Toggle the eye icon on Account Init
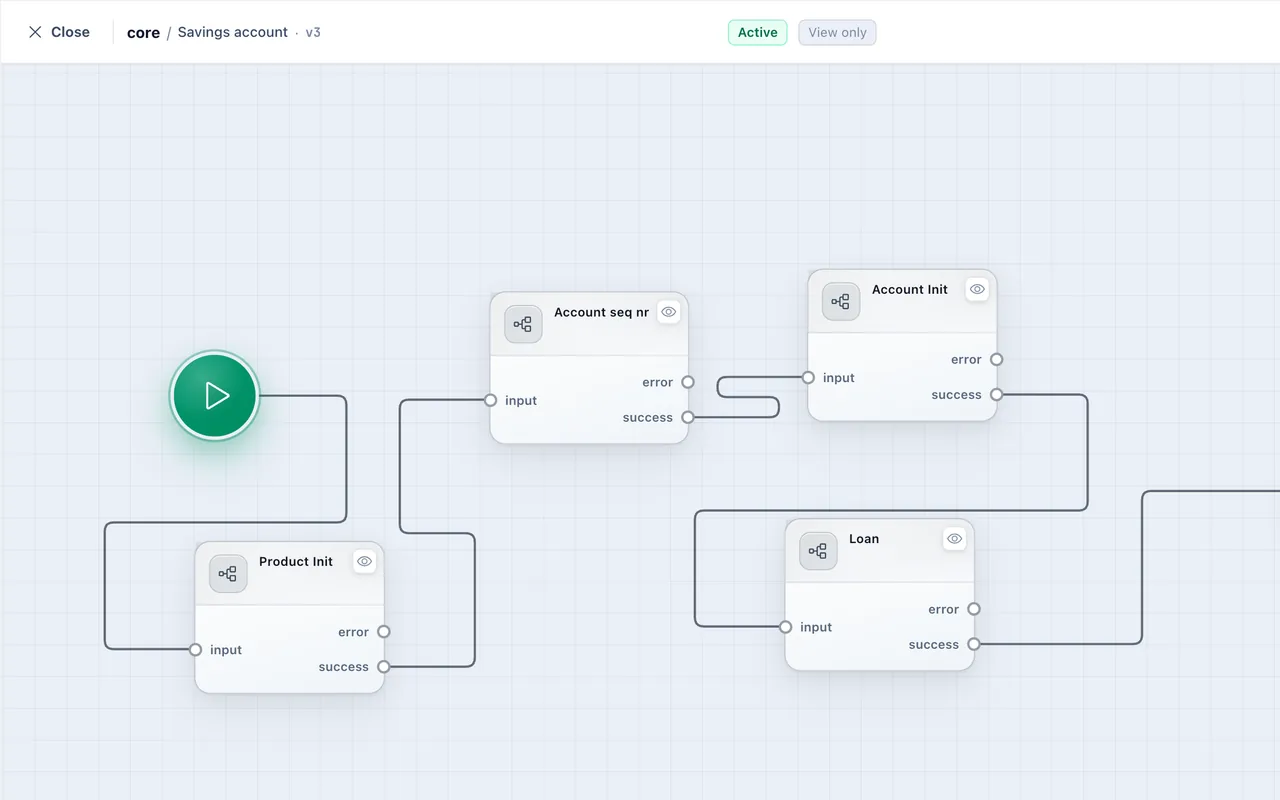This screenshot has width=1280, height=800. pyautogui.click(x=978, y=289)
